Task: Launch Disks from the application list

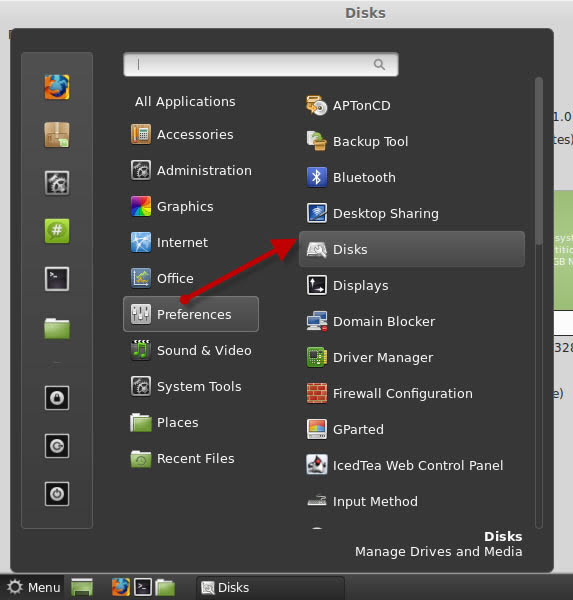Action: pyautogui.click(x=411, y=249)
